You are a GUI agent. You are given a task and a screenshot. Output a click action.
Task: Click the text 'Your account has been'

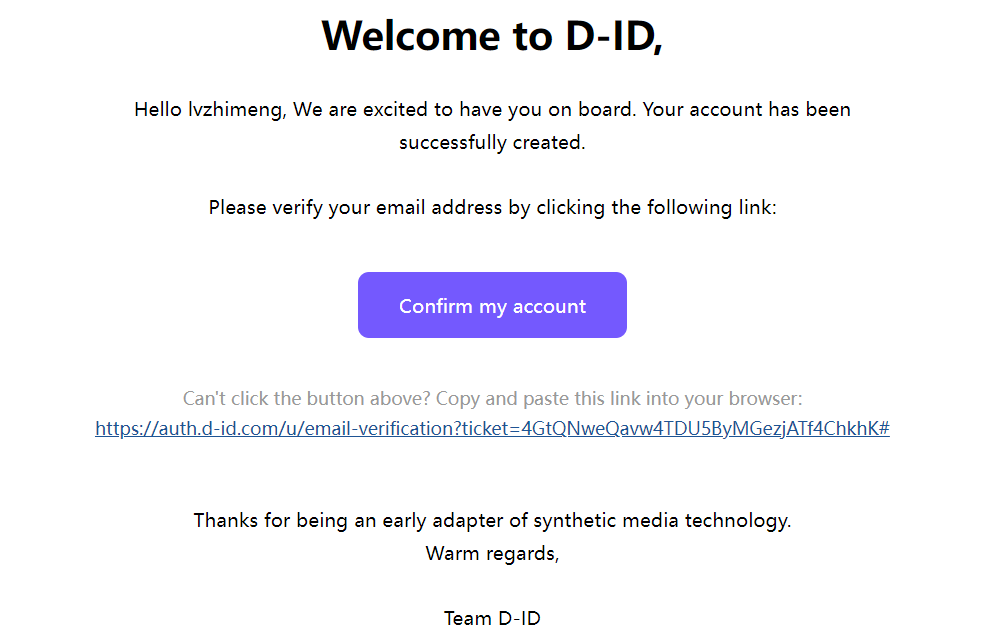point(746,109)
